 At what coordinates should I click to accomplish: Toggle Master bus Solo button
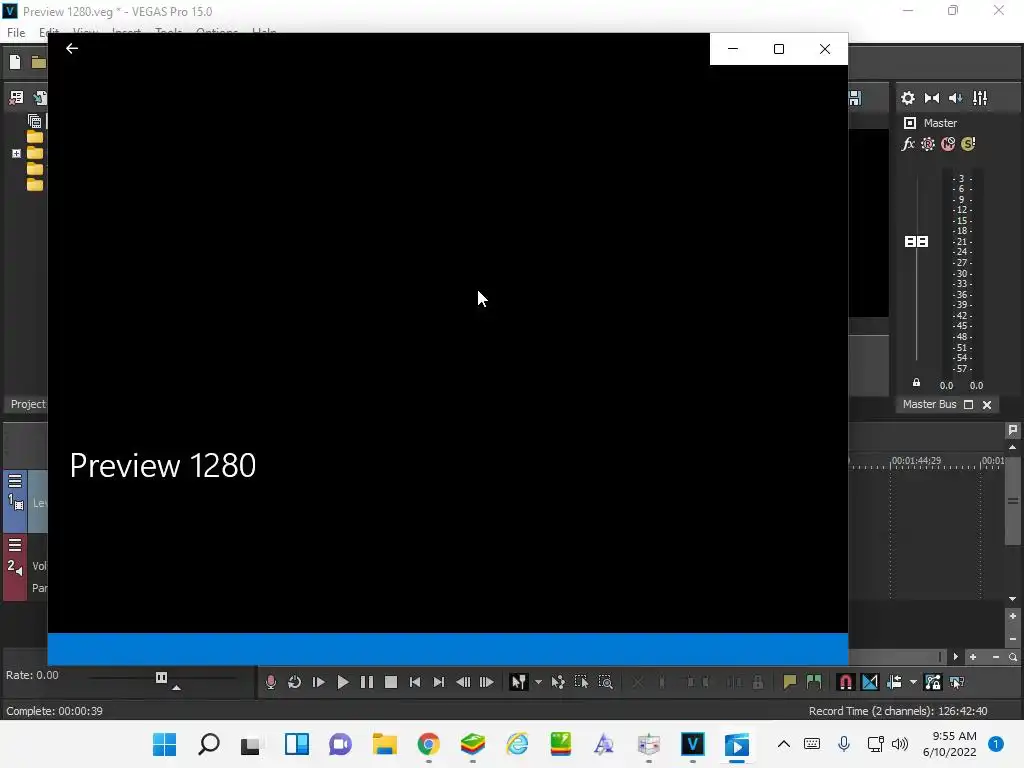(x=968, y=144)
